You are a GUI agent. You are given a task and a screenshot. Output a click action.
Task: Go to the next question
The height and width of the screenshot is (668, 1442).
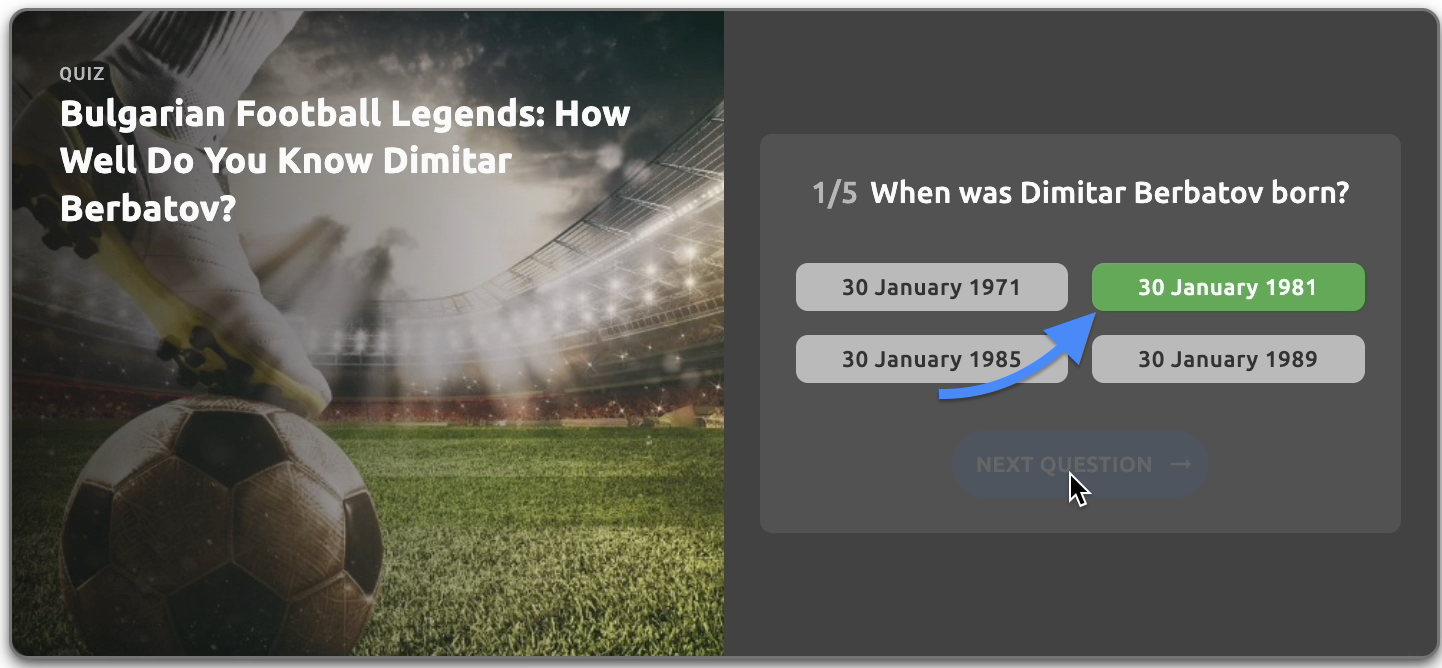click(x=1063, y=465)
